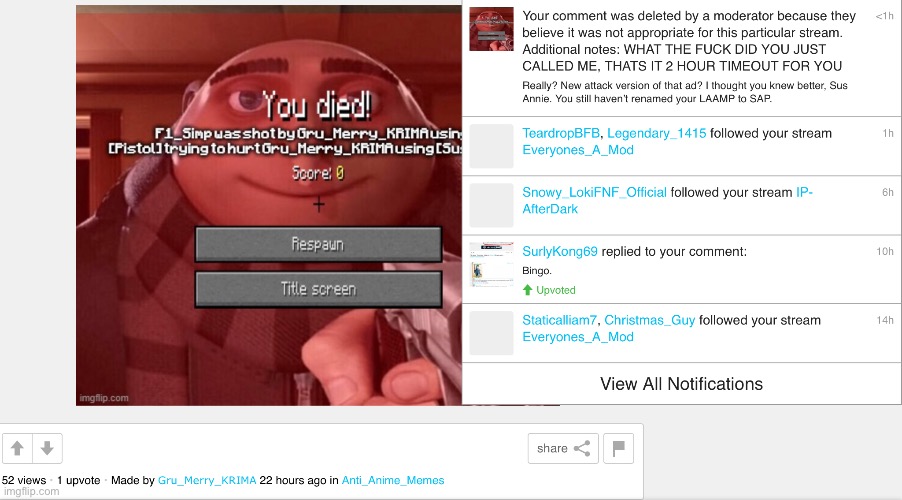Open Snowy_LokiFNF_Official profile link
The height and width of the screenshot is (500, 902).
pos(594,192)
